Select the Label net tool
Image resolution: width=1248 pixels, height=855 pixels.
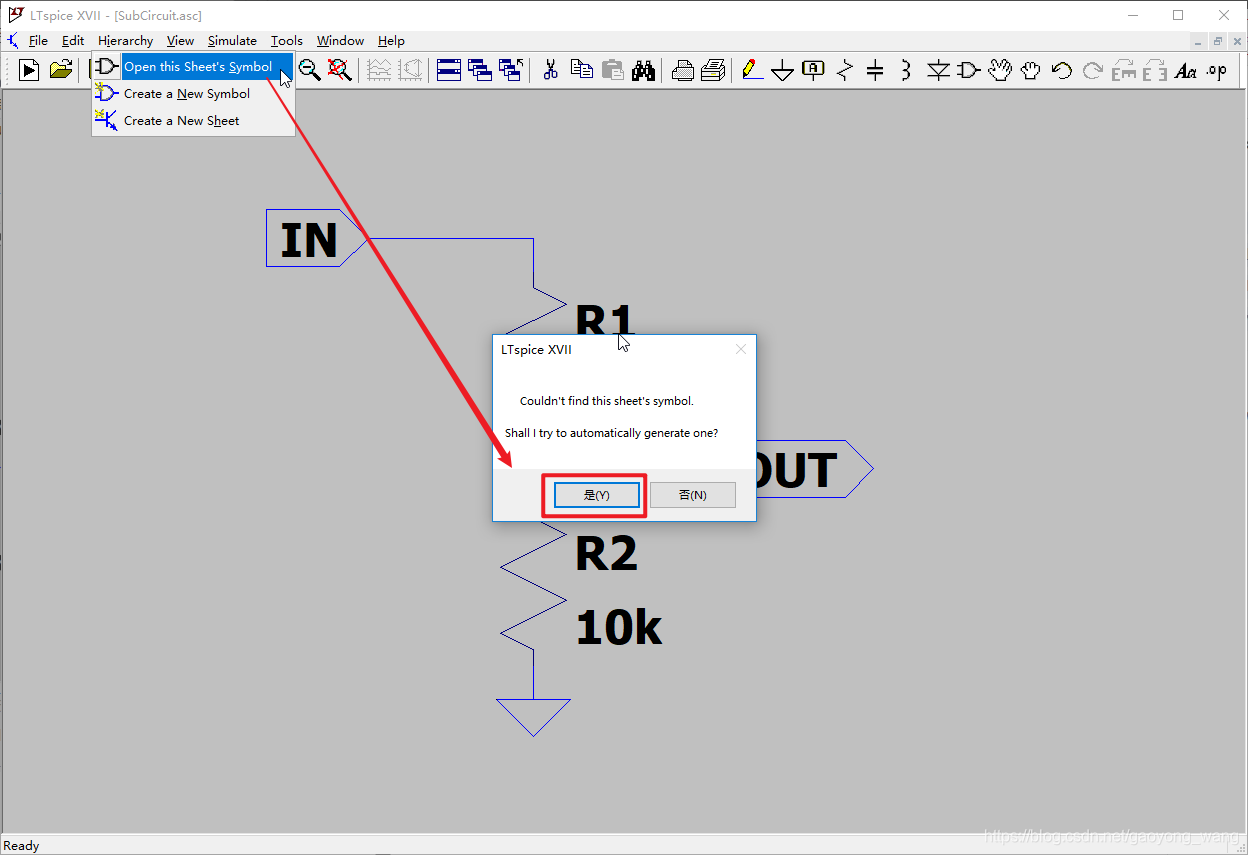(x=813, y=70)
